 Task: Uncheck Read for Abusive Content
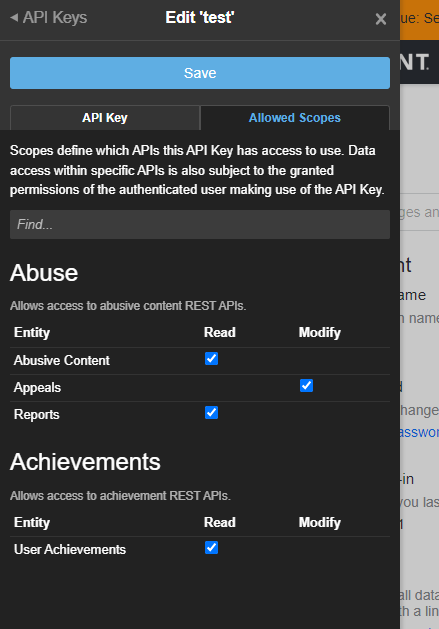click(x=211, y=358)
